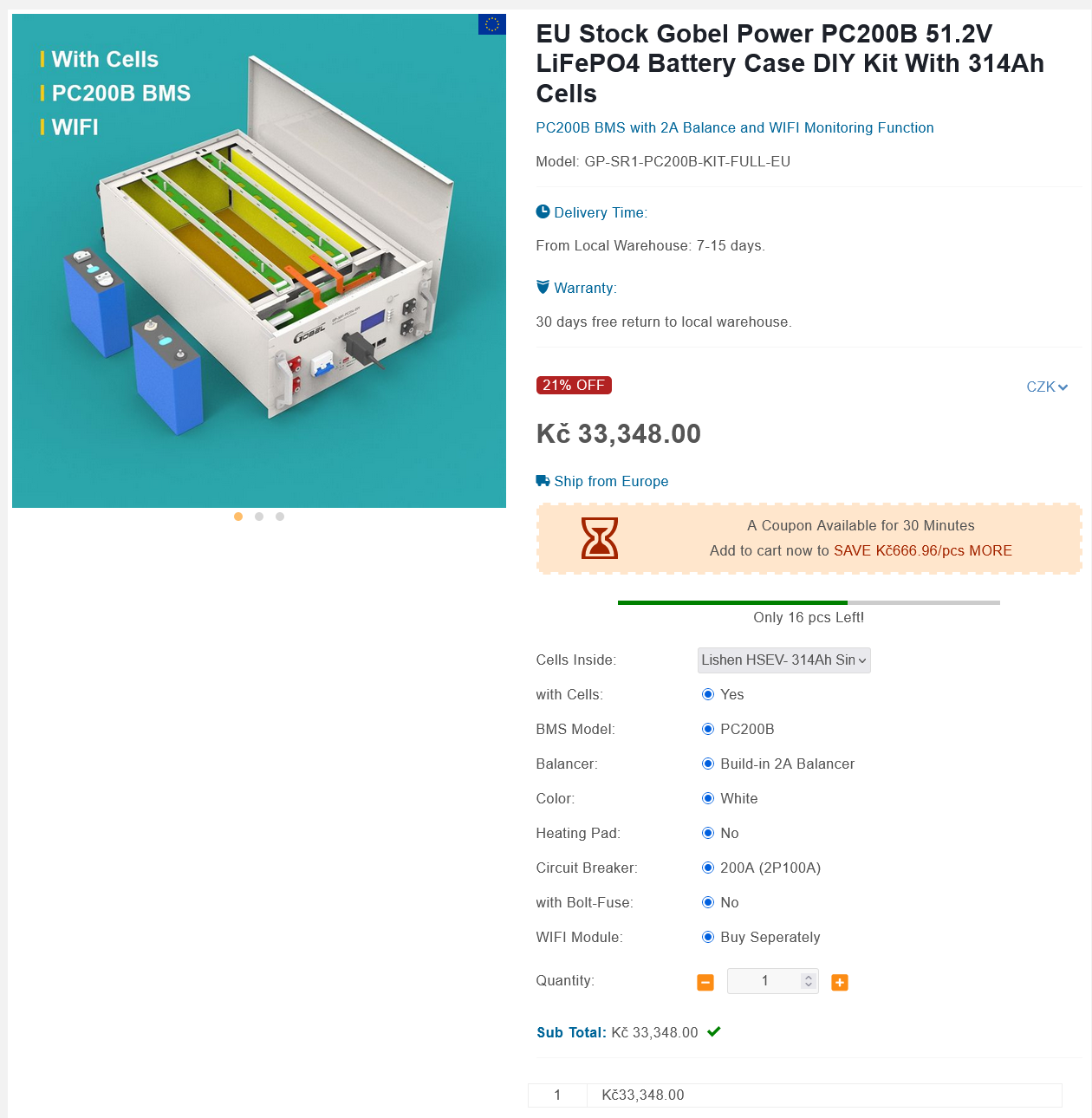Click the green stock progress bar
Image resolution: width=1092 pixels, height=1118 pixels.
[x=732, y=602]
